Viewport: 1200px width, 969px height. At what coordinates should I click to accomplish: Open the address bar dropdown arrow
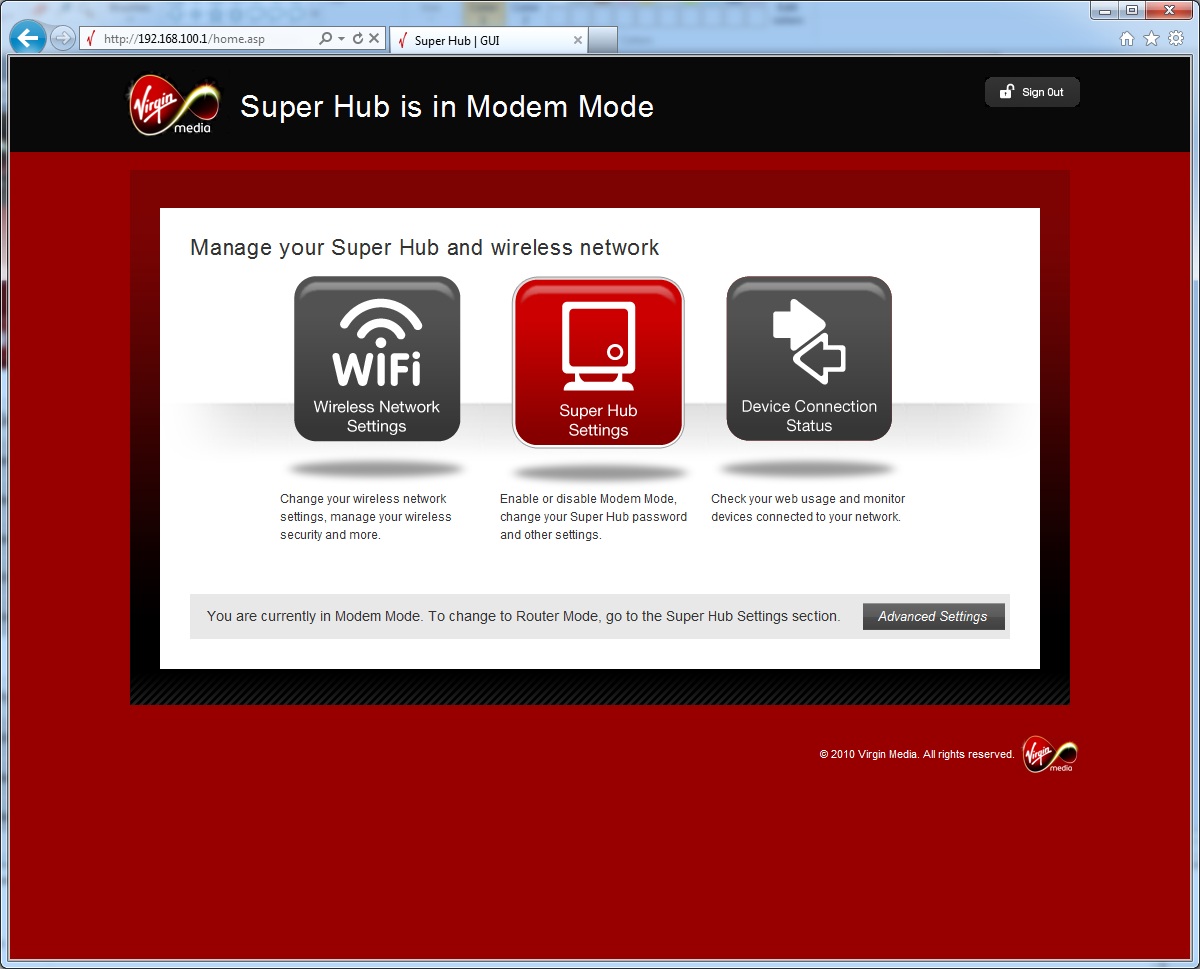(341, 39)
